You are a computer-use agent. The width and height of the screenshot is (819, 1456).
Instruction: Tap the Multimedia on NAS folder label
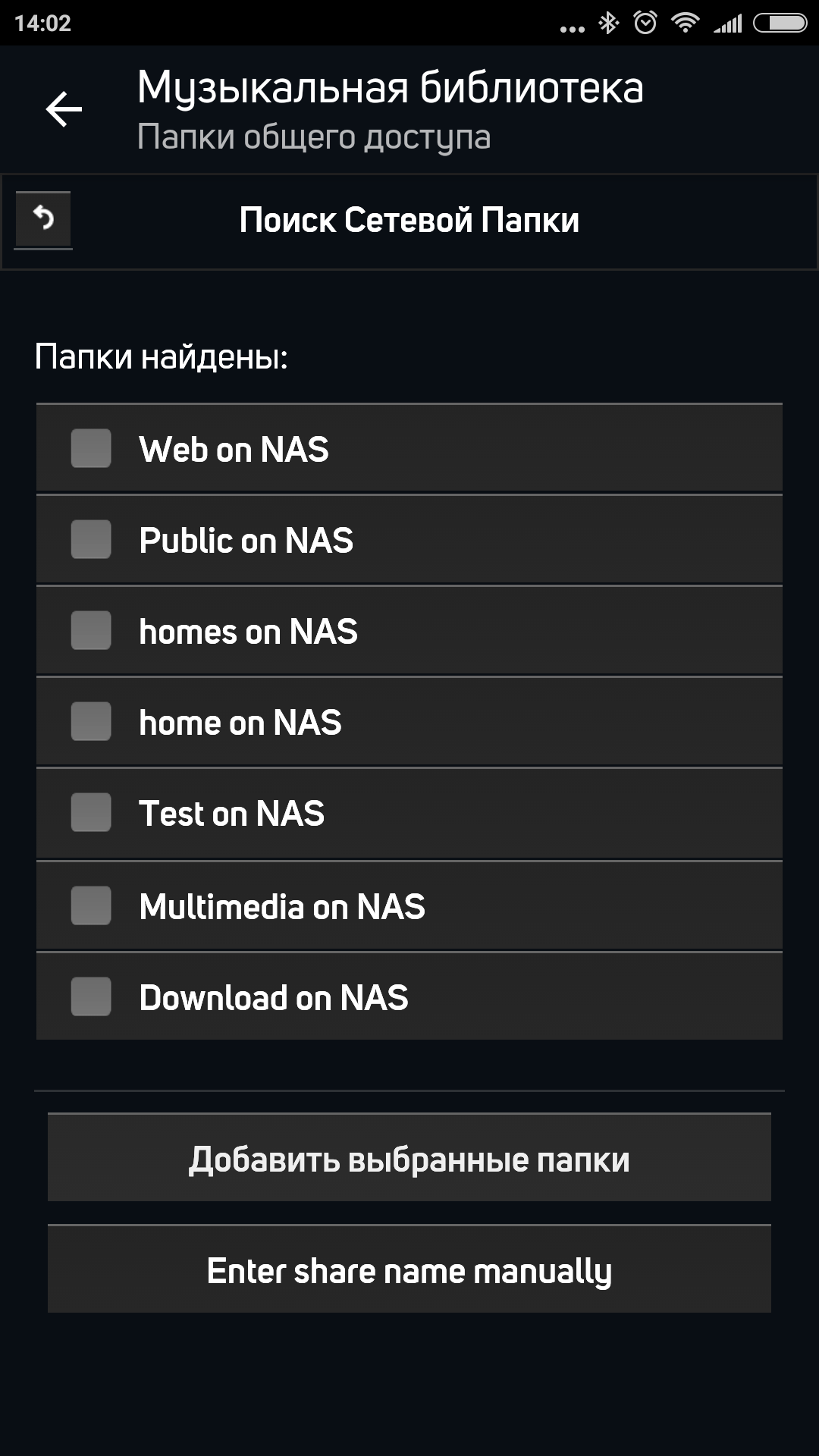pyautogui.click(x=282, y=907)
